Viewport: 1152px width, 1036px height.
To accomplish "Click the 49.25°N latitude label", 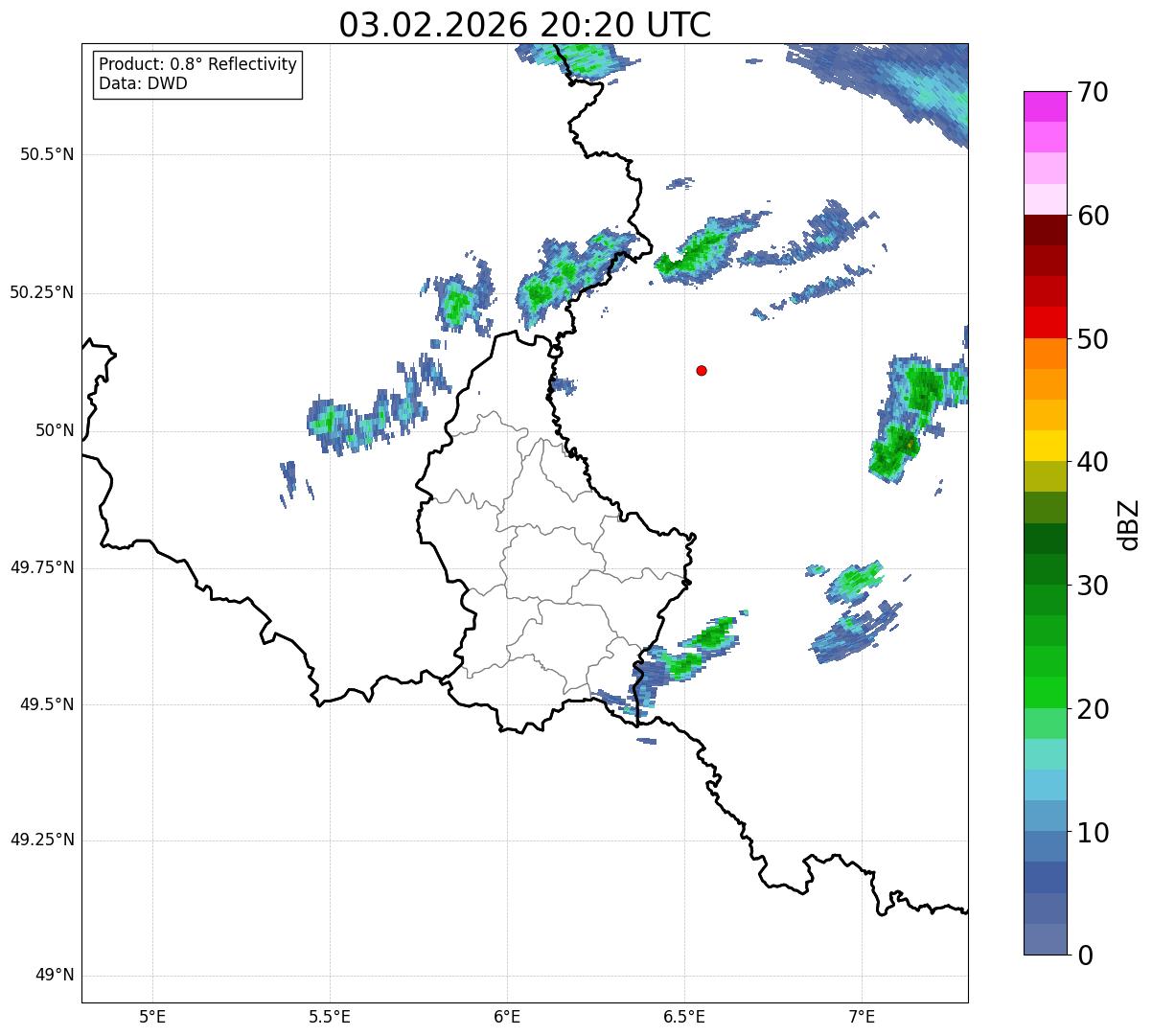I will click(41, 840).
